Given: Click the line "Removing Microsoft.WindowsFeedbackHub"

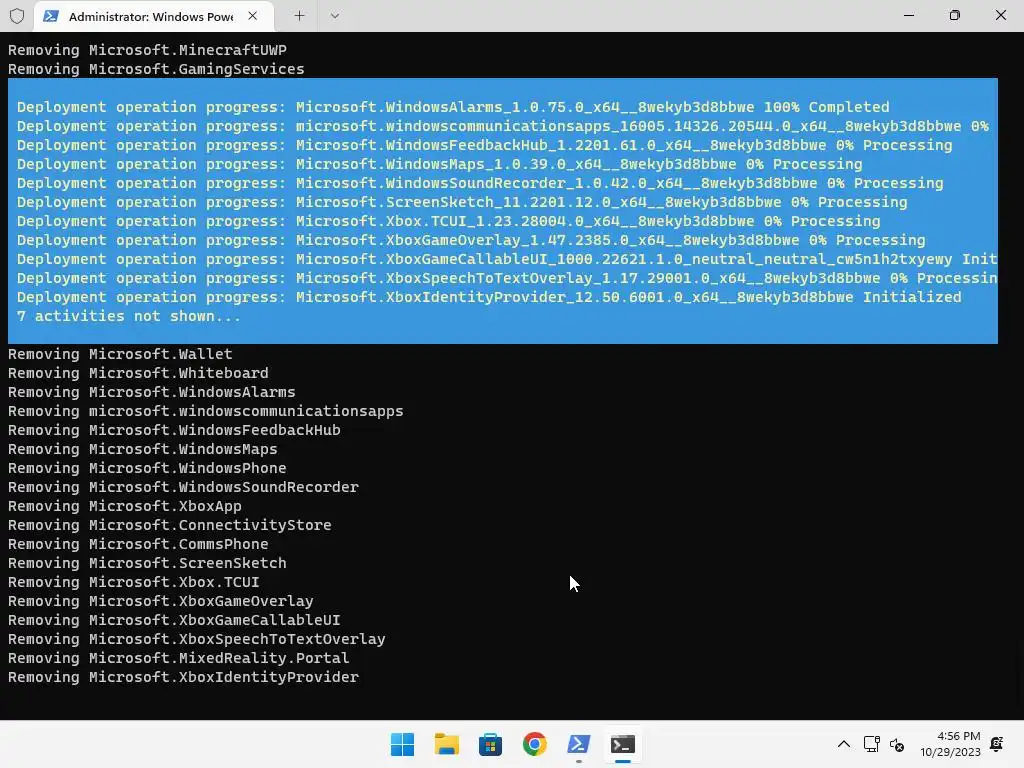Looking at the screenshot, I should [174, 430].
